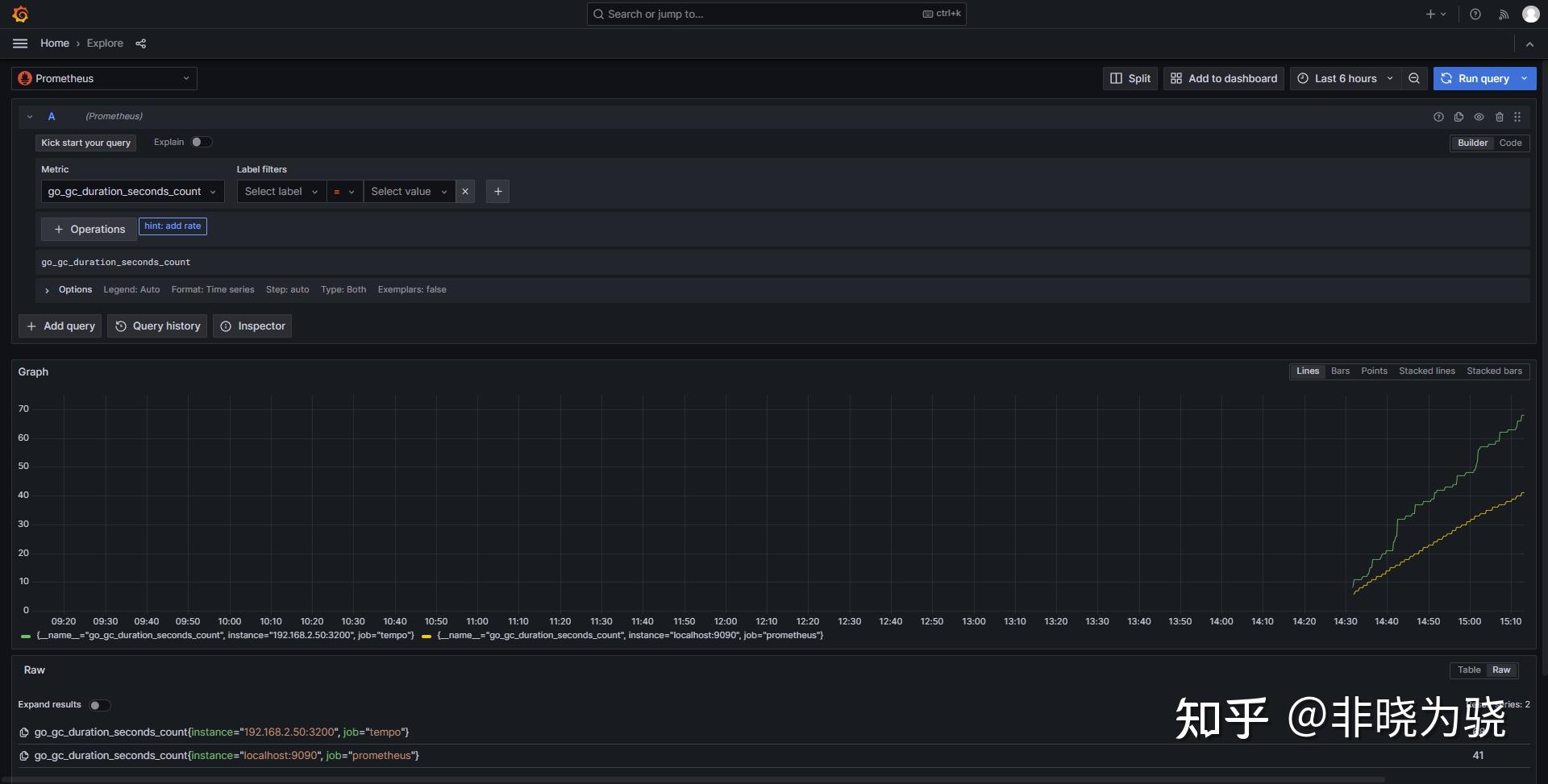The image size is (1548, 784).
Task: Open the Explore share shortcut icon
Action: (x=141, y=44)
